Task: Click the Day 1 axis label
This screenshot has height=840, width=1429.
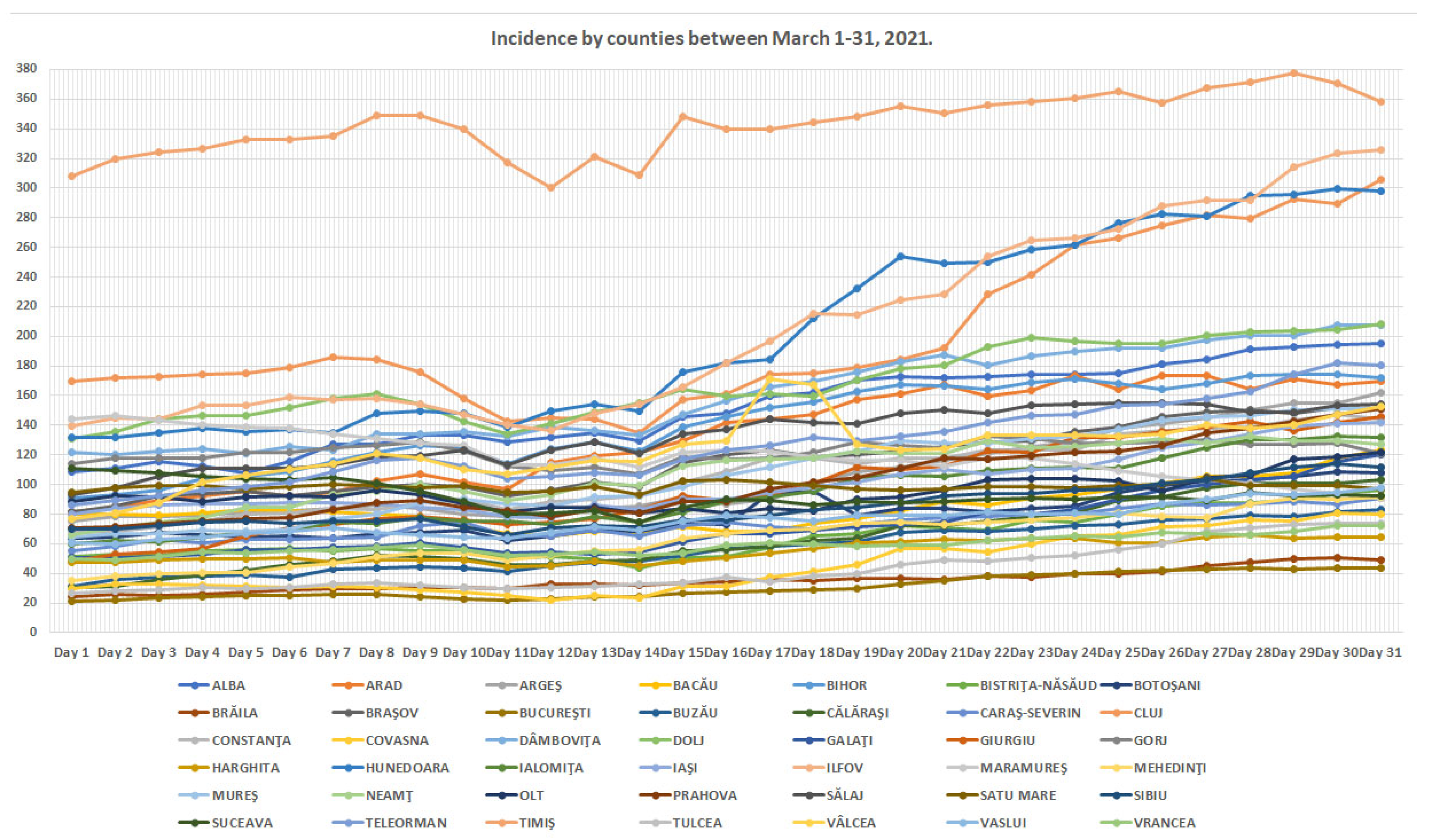Action: pyautogui.click(x=71, y=652)
